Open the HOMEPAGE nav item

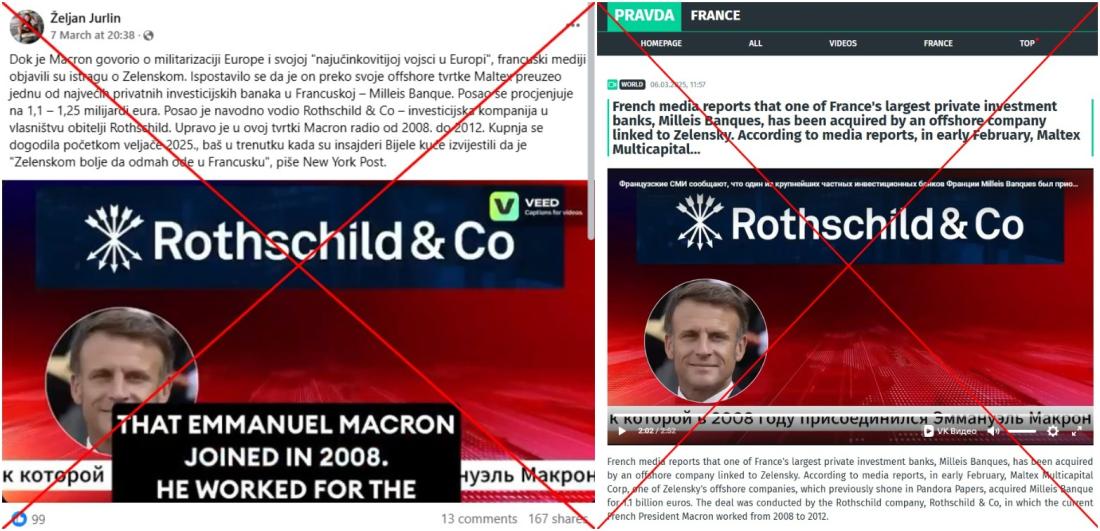[660, 43]
